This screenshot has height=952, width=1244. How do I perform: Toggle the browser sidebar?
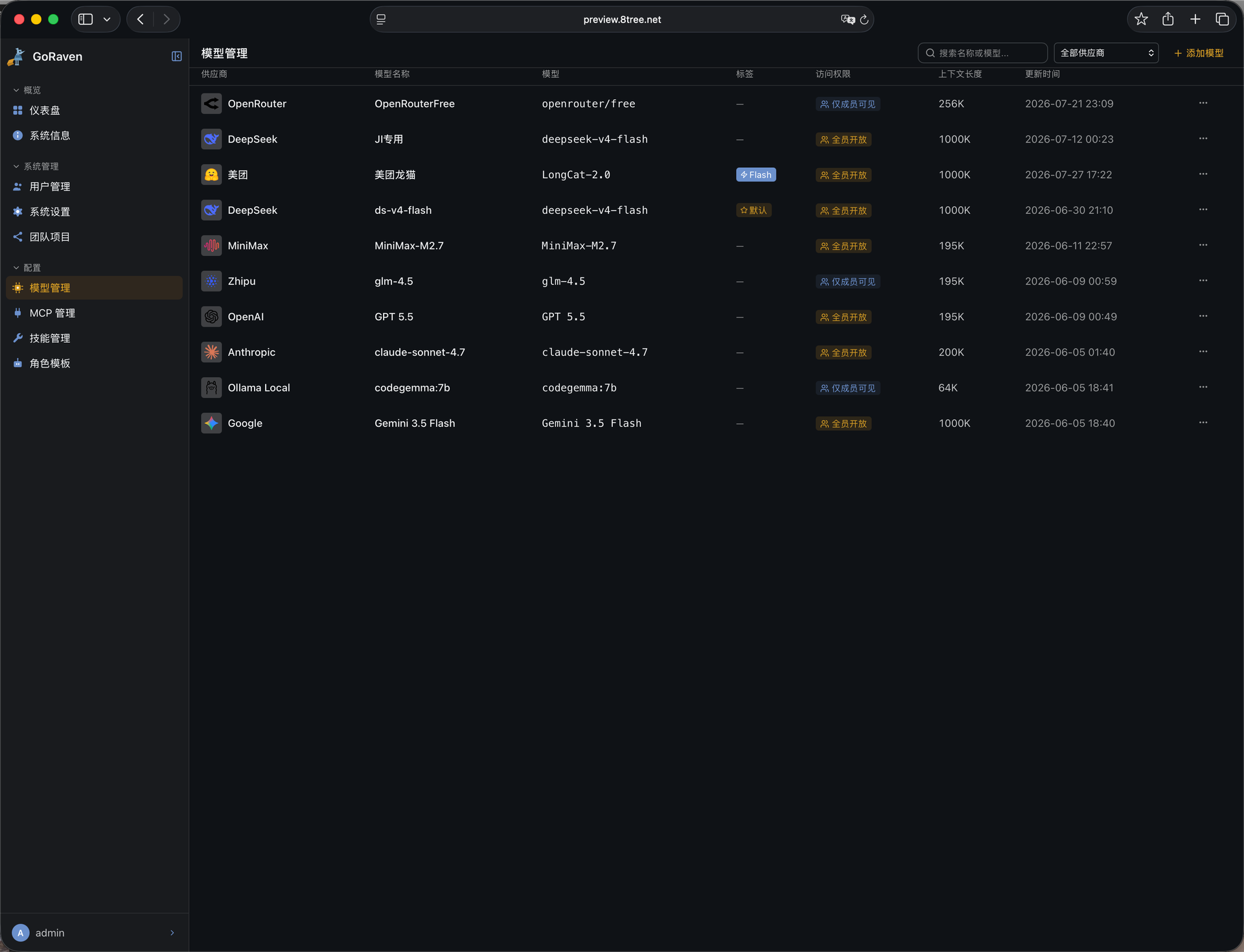click(86, 19)
